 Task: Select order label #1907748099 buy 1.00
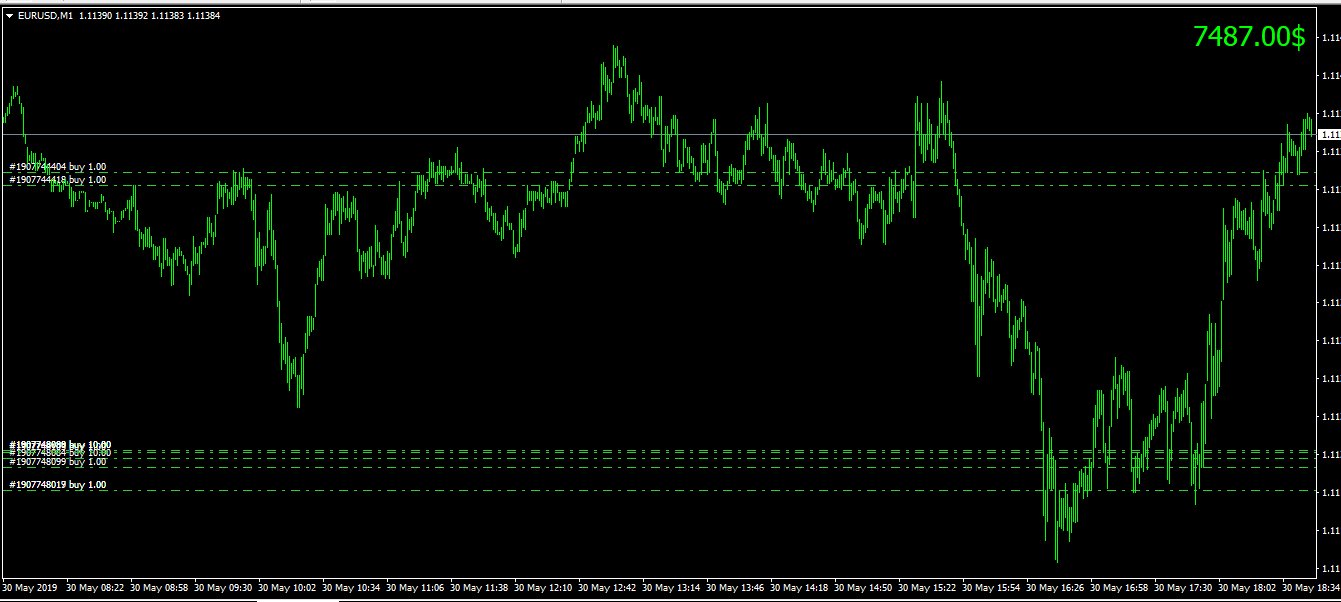click(57, 462)
